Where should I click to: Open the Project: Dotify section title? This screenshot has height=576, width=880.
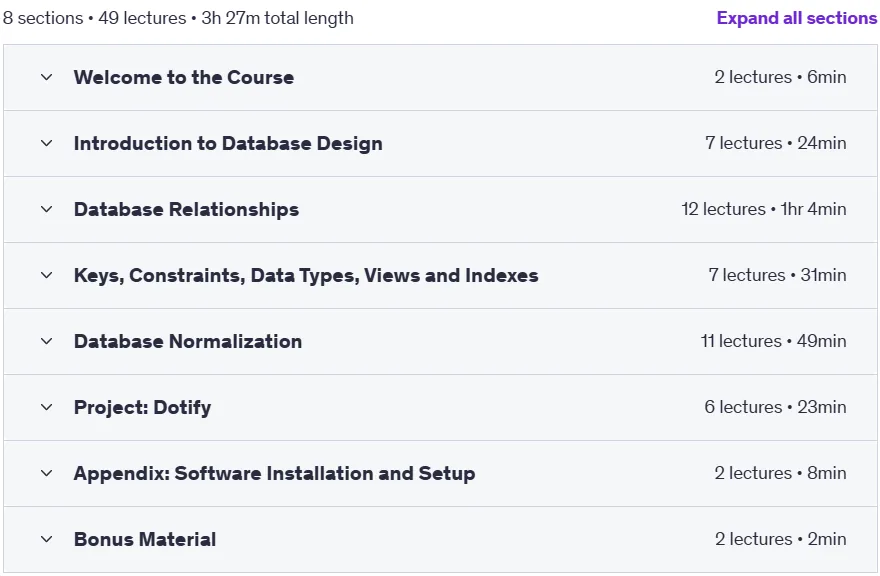pyautogui.click(x=143, y=408)
